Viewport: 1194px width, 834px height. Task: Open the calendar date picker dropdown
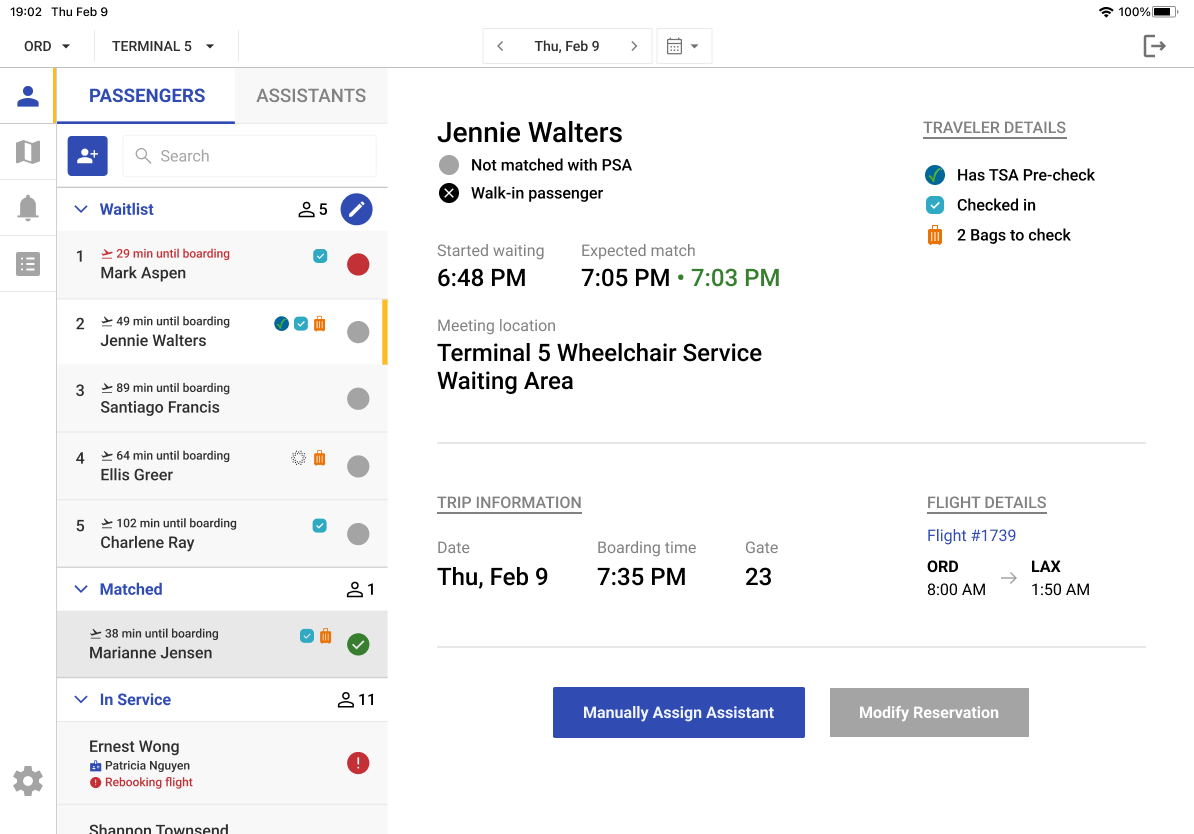(683, 46)
